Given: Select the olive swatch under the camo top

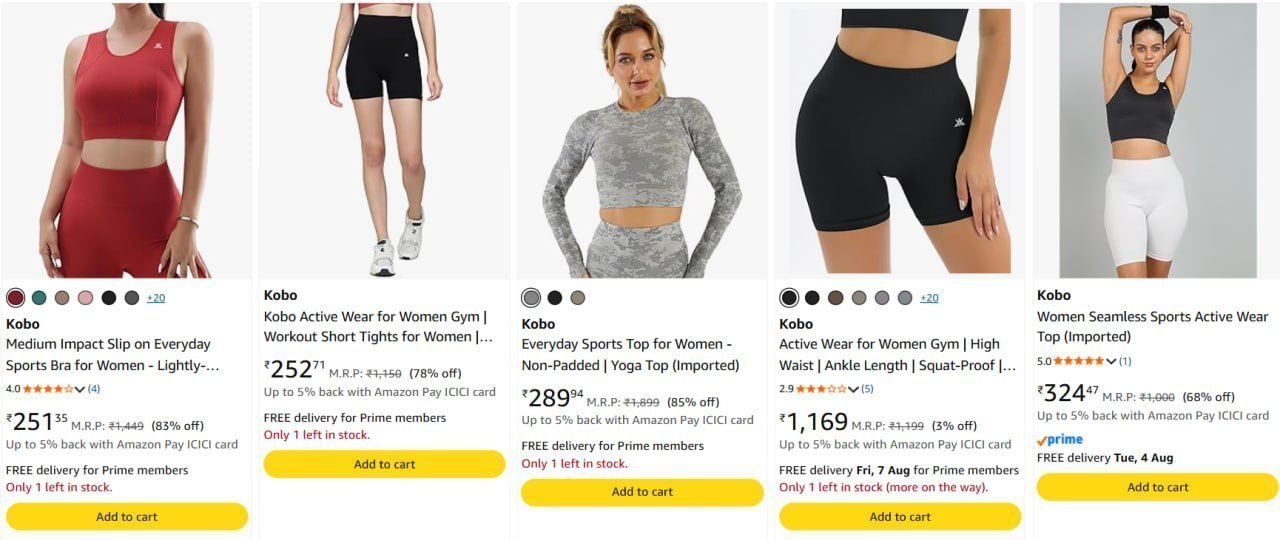Looking at the screenshot, I should (x=577, y=298).
